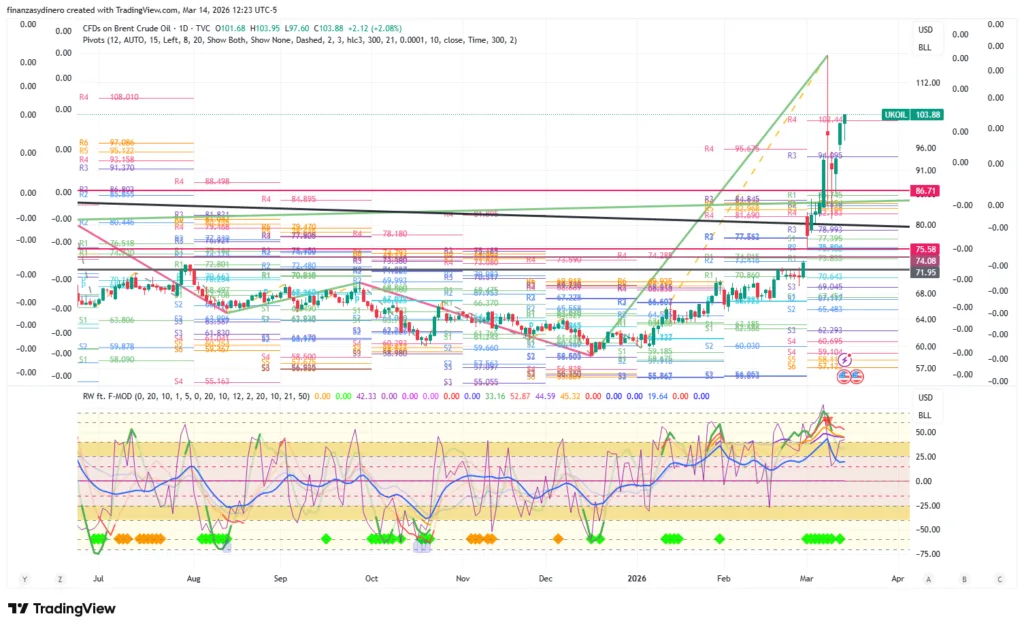Open USD currency selector on main chart

point(925,30)
